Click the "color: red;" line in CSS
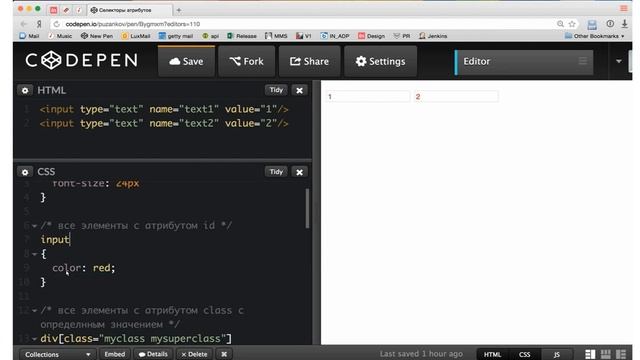Screen dimensions: 640x360 [84, 268]
